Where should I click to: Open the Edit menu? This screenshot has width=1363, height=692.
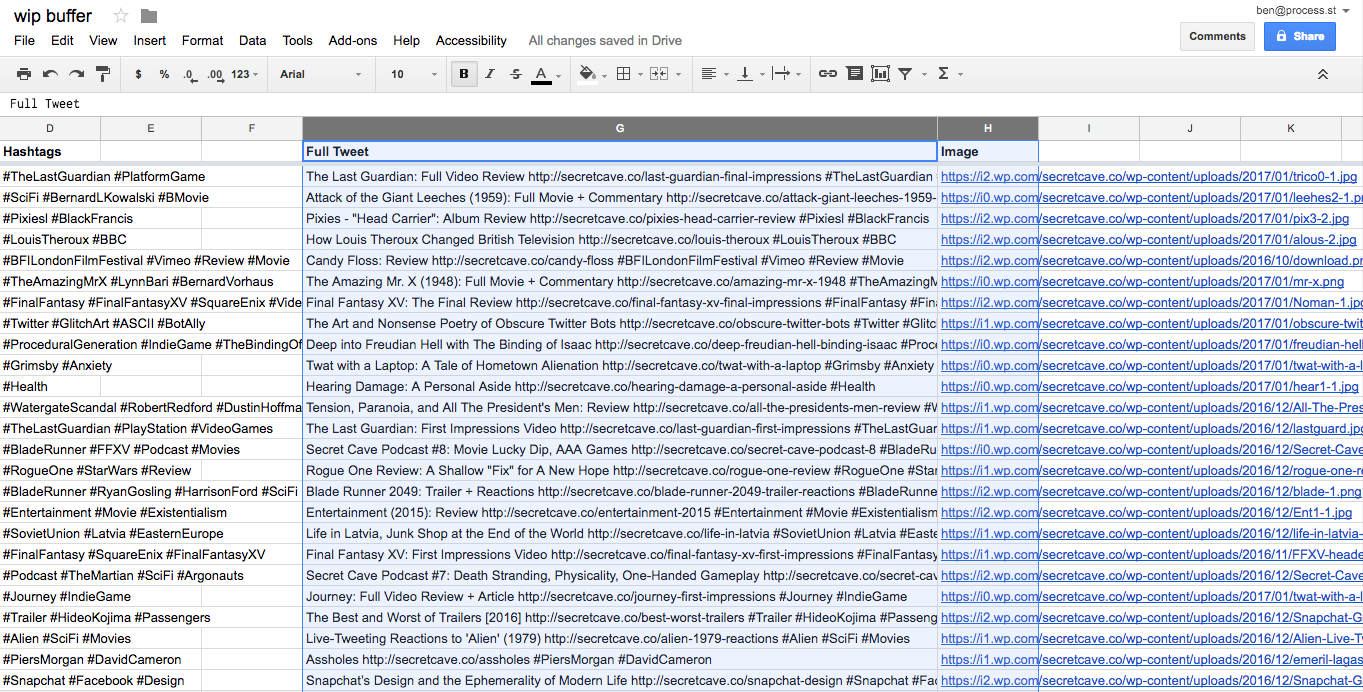[x=62, y=40]
